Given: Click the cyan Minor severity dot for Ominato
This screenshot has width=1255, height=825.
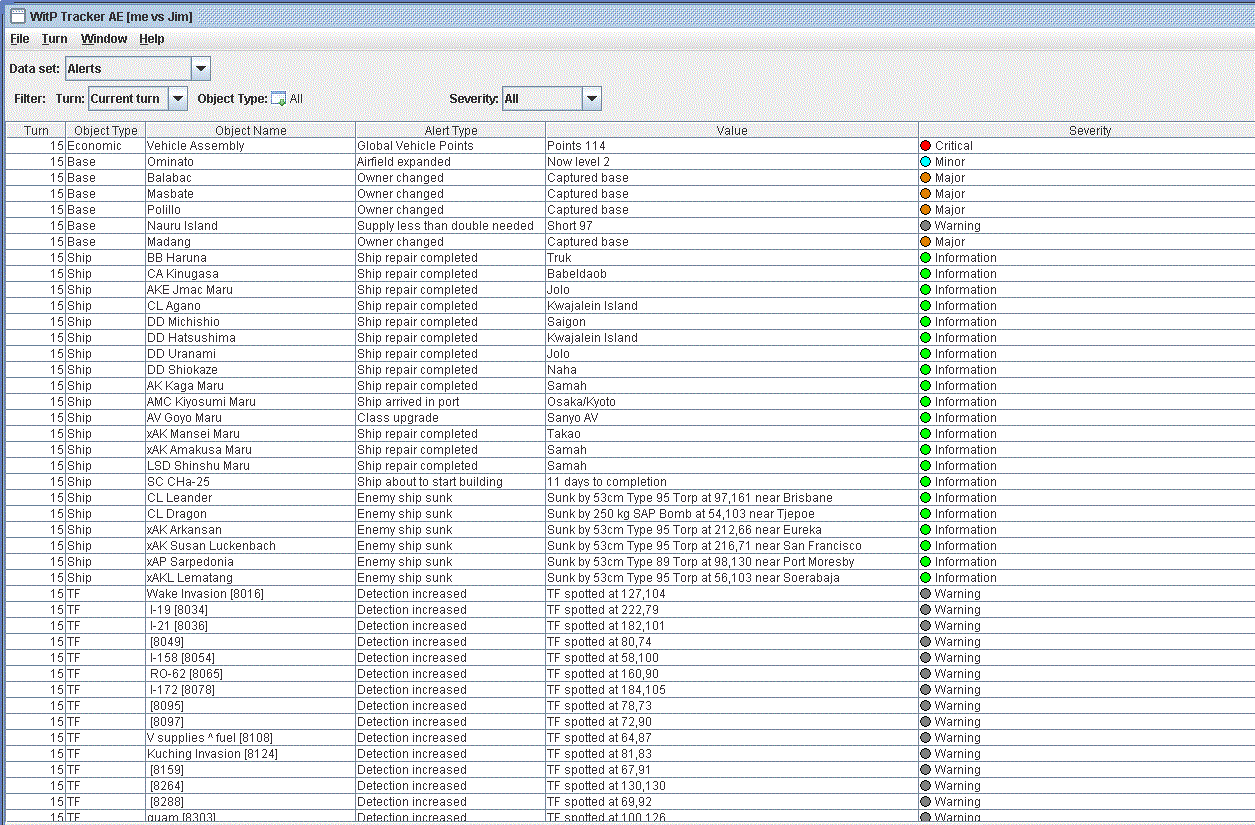Looking at the screenshot, I should pyautogui.click(x=925, y=162).
